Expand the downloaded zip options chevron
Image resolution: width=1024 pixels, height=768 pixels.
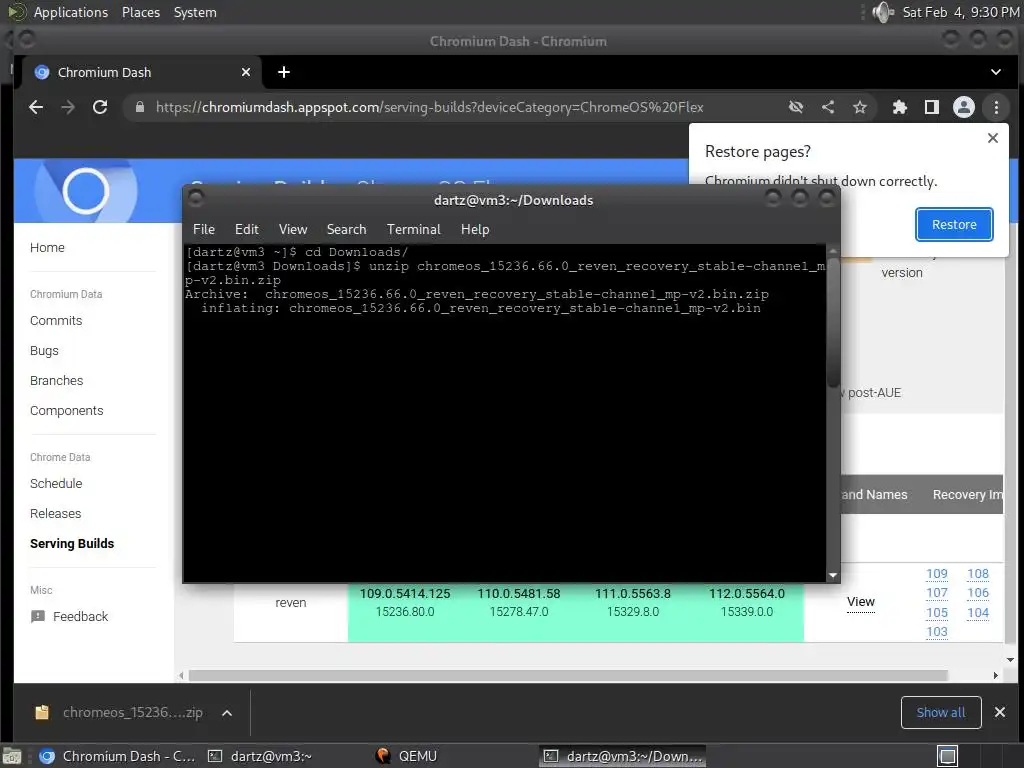click(x=227, y=713)
